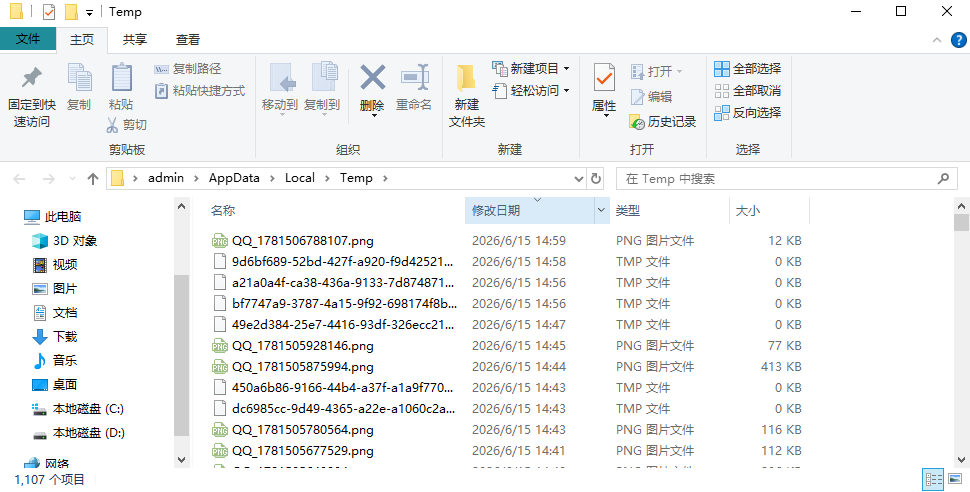The height and width of the screenshot is (492, 970).
Task: Open the blue help question icon
Action: (x=958, y=40)
